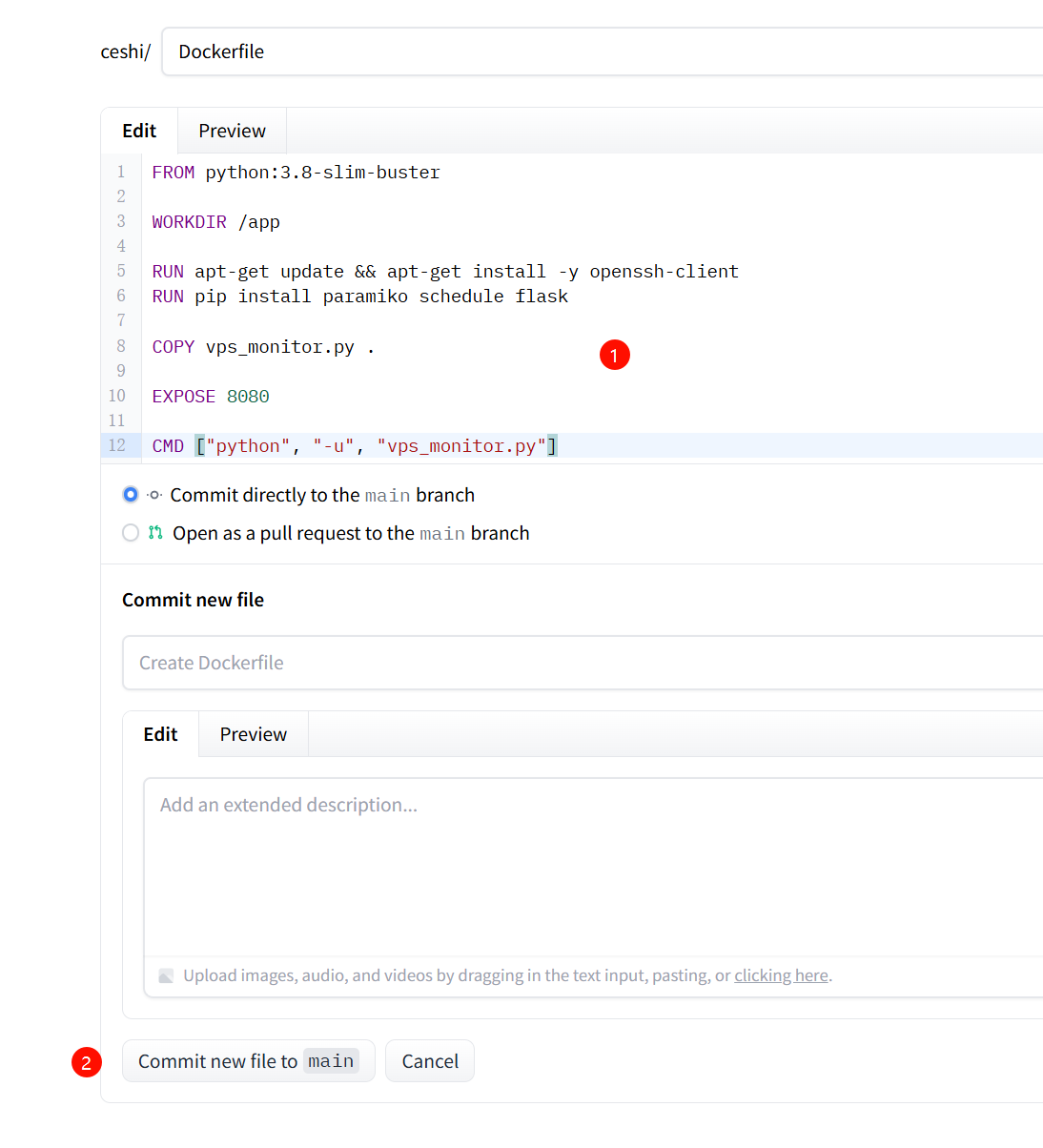Viewport: 1043px width, 1148px height.
Task: Click the Dockerfile filename input field
Action: click(603, 51)
